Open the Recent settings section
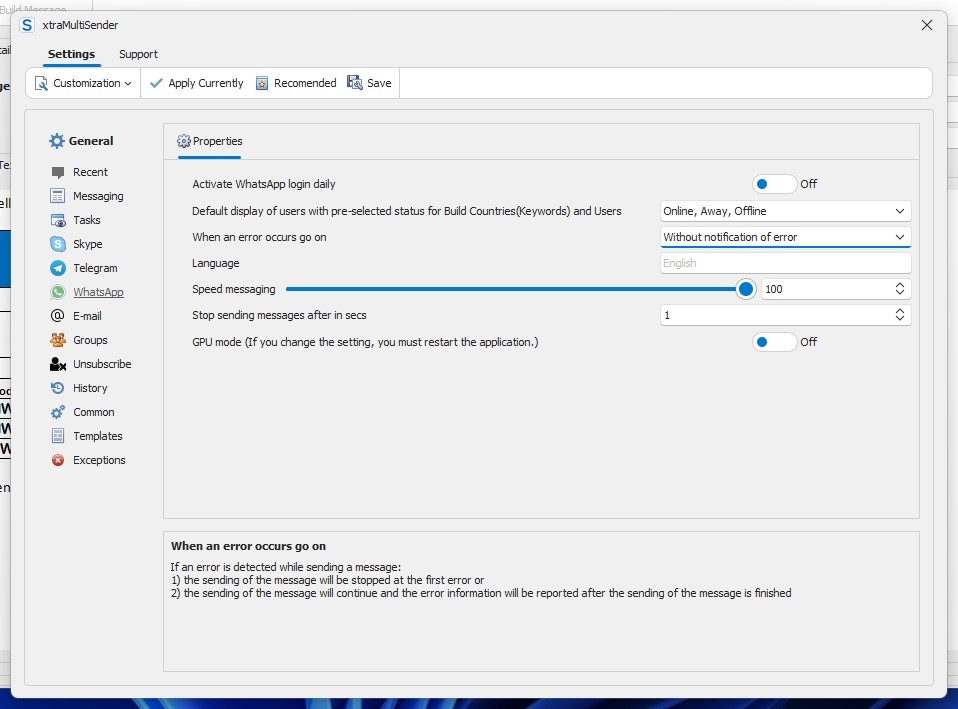958x709 pixels. pos(79,172)
